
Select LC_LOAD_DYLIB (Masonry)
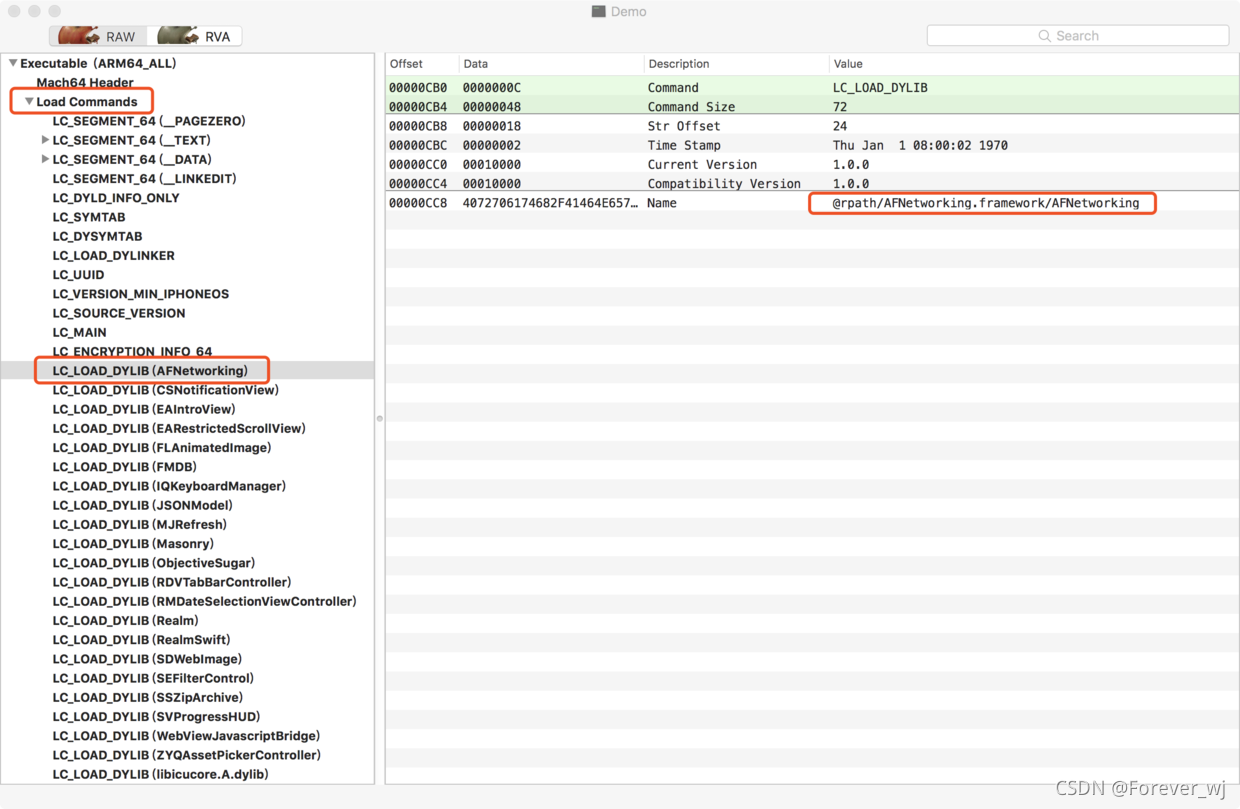pos(133,544)
